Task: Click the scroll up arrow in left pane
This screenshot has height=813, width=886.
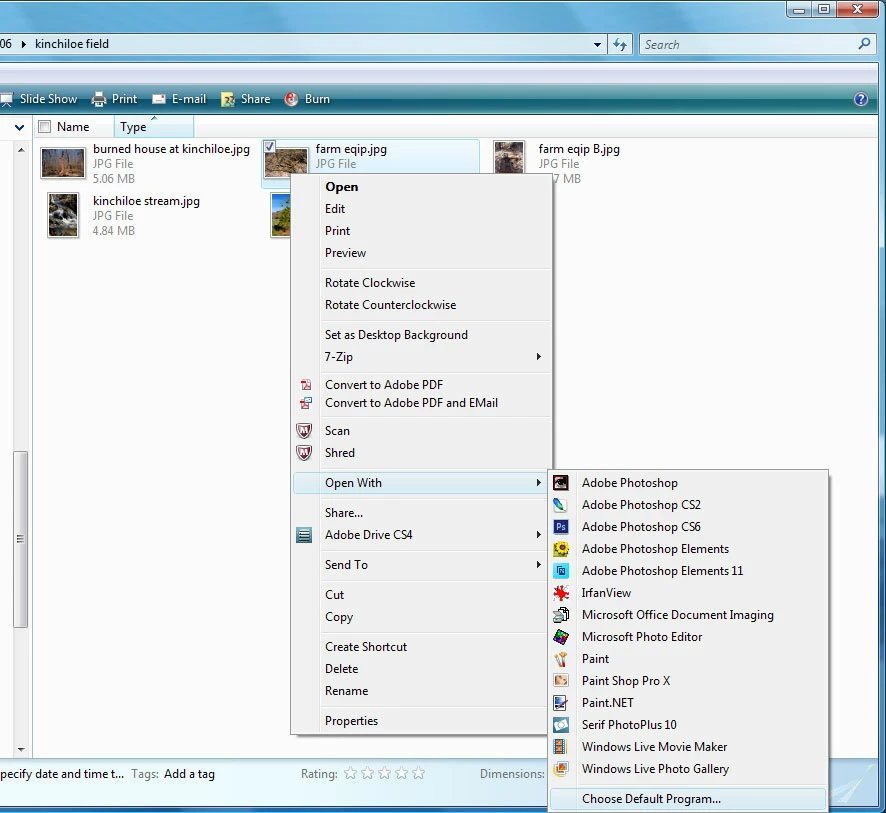Action: (x=21, y=150)
